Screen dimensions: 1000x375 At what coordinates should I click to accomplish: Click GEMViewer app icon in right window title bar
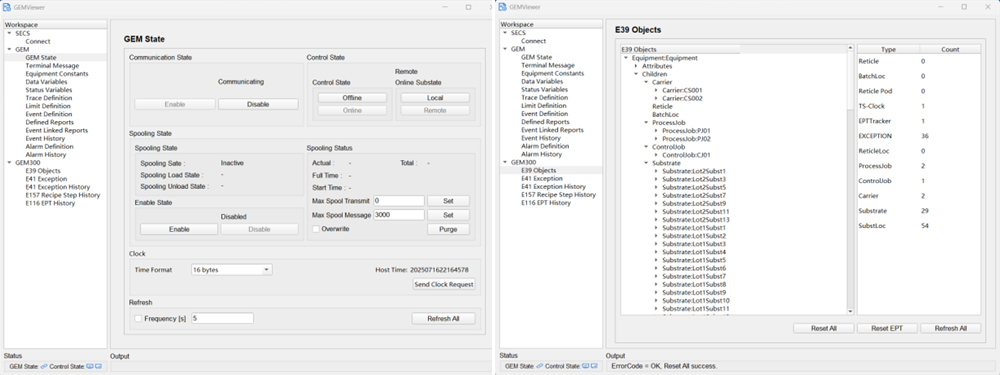[x=503, y=7]
